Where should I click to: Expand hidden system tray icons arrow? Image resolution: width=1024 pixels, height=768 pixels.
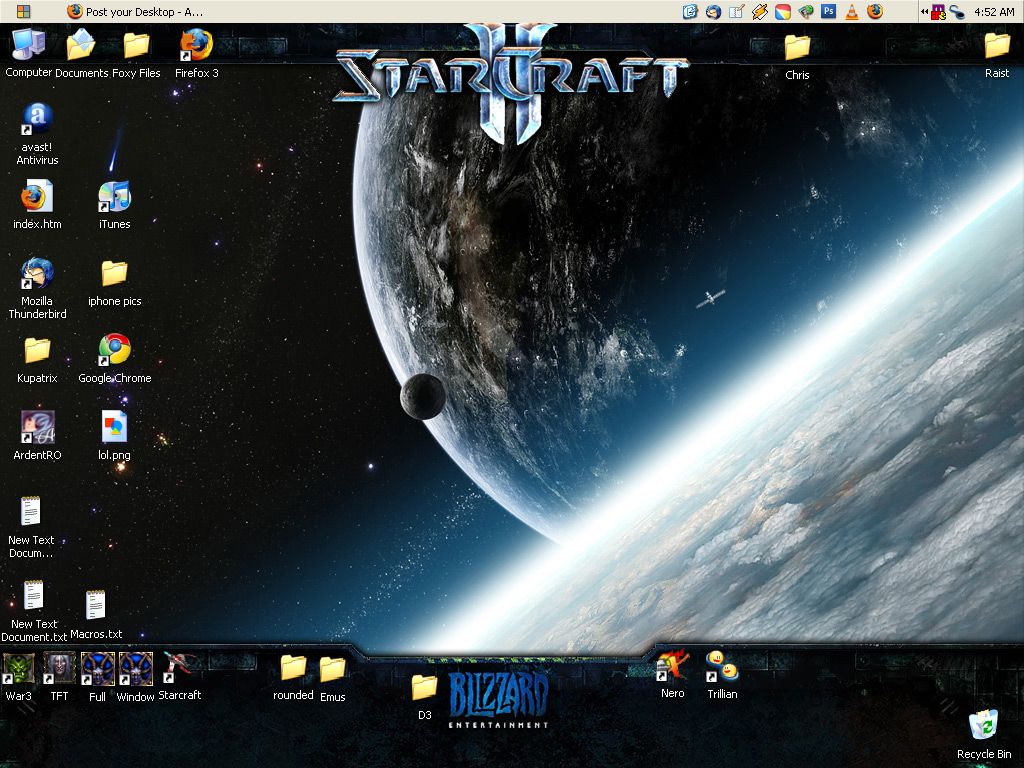[x=924, y=11]
